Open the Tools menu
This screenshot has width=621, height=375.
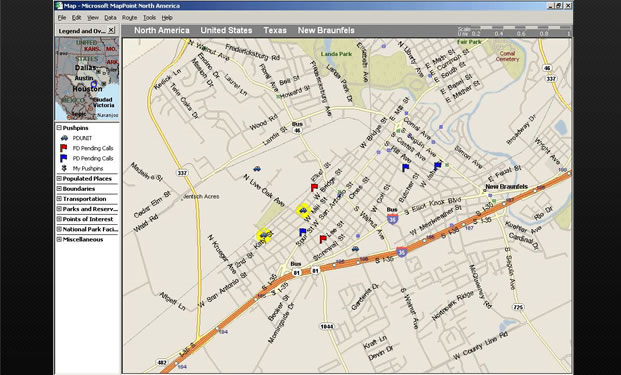coord(149,18)
